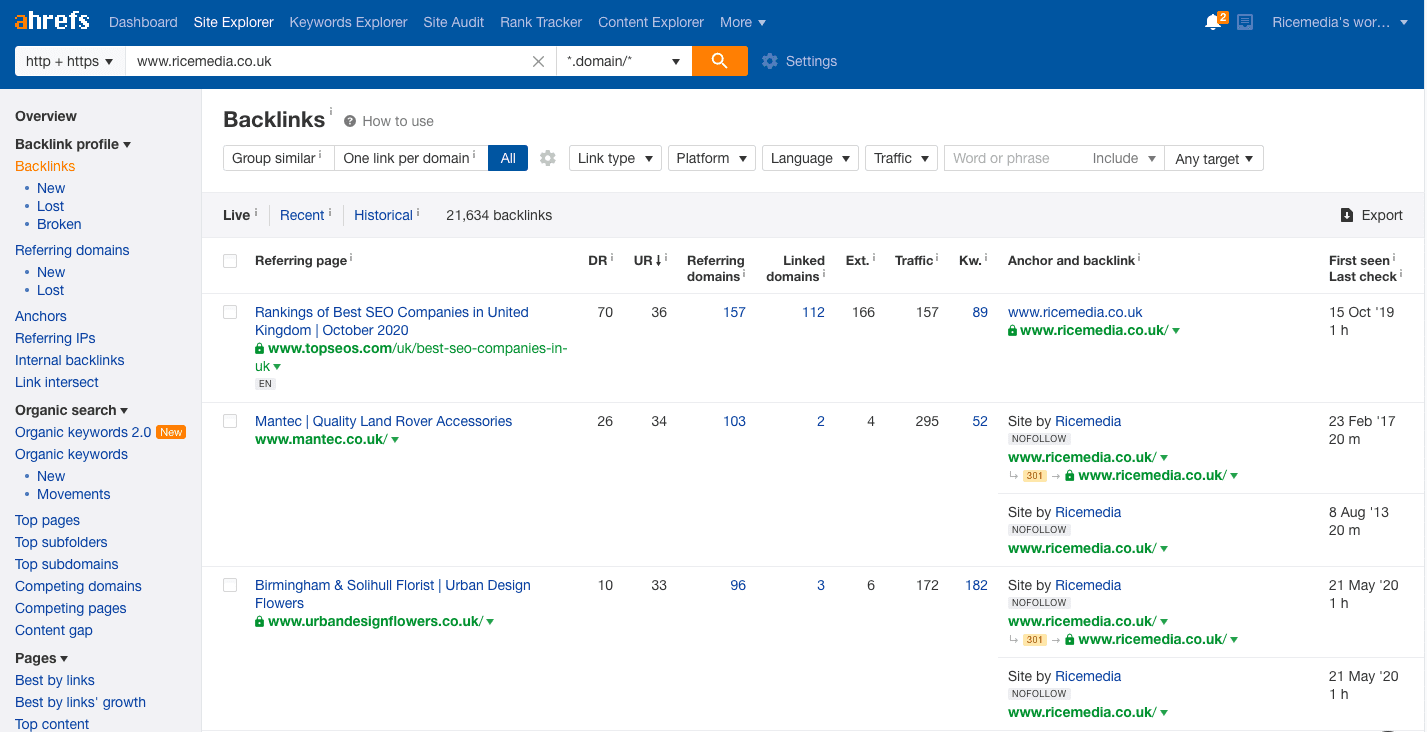Collapse the Organic search section
This screenshot has height=732, width=1427.
(72, 410)
